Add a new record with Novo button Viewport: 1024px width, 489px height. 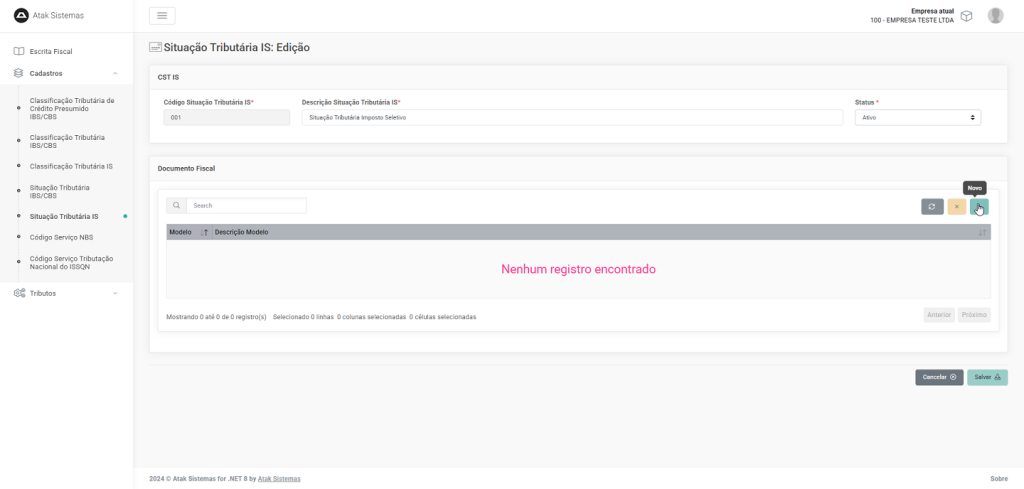[x=979, y=206]
